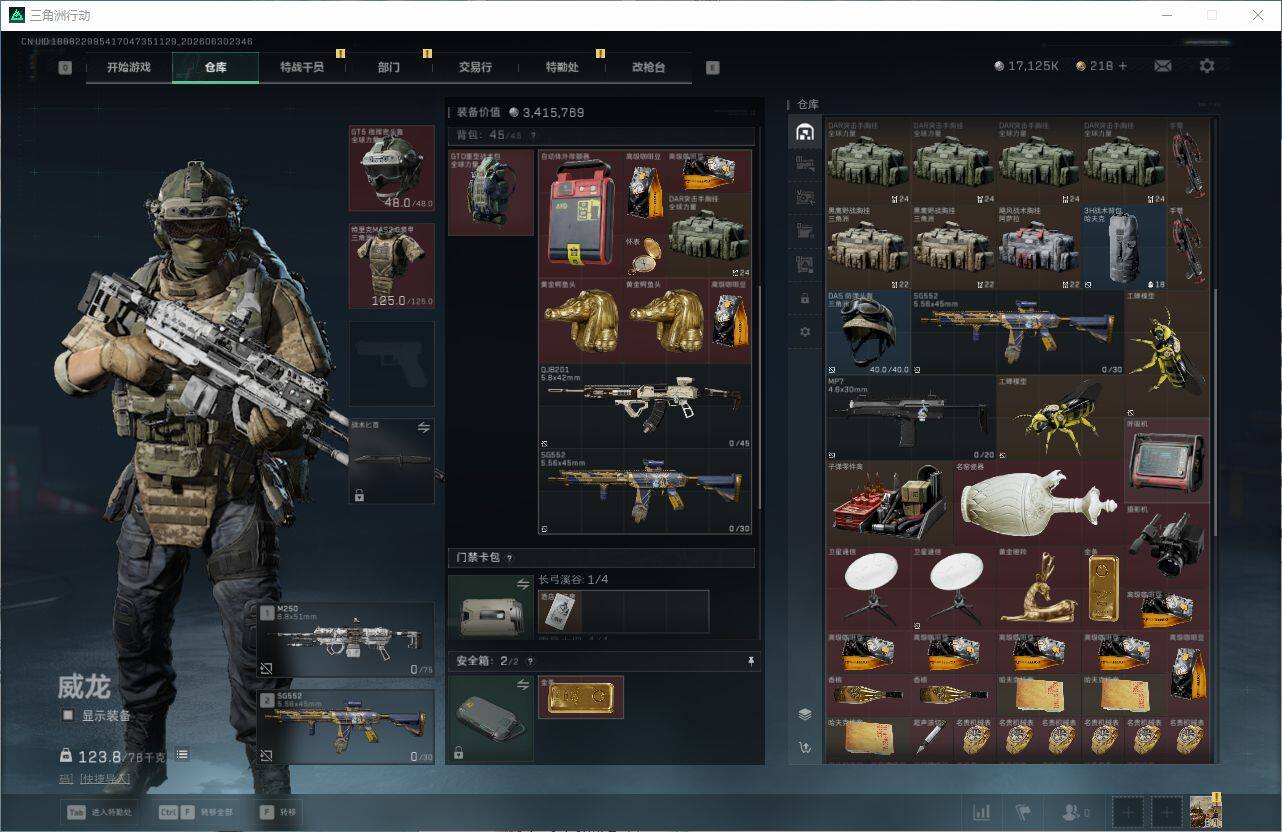1282x832 pixels.
Task: Select the body armor slot showing 125.0
Action: coord(391,266)
